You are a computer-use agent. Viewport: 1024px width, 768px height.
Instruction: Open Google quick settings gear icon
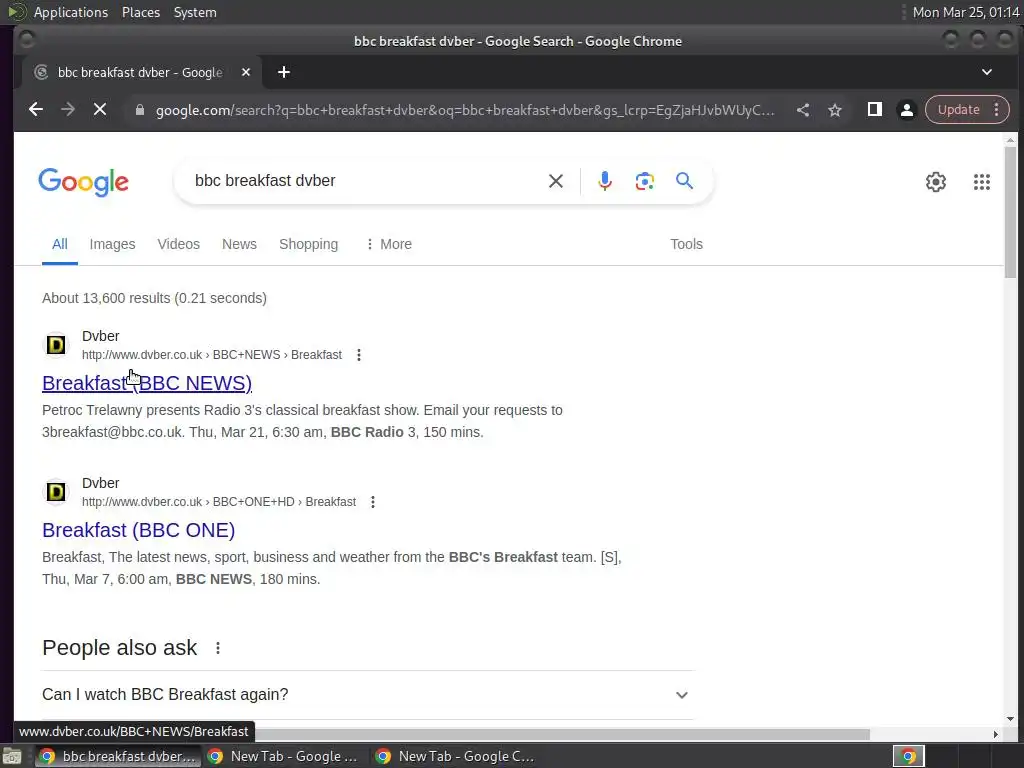click(x=936, y=182)
